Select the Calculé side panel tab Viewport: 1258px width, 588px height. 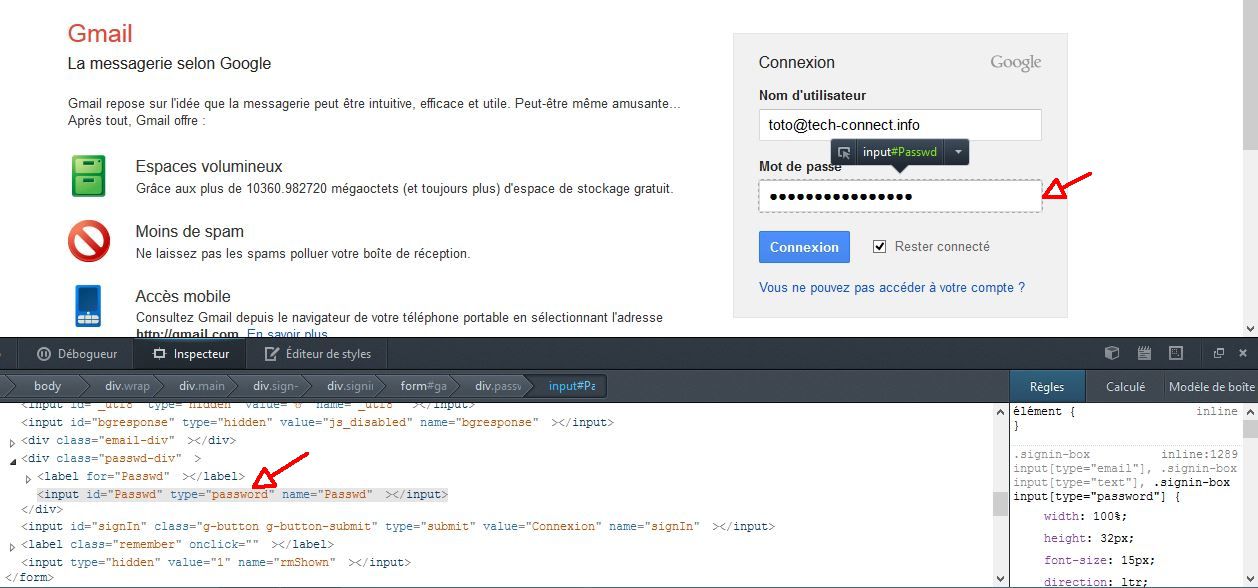(x=1125, y=387)
